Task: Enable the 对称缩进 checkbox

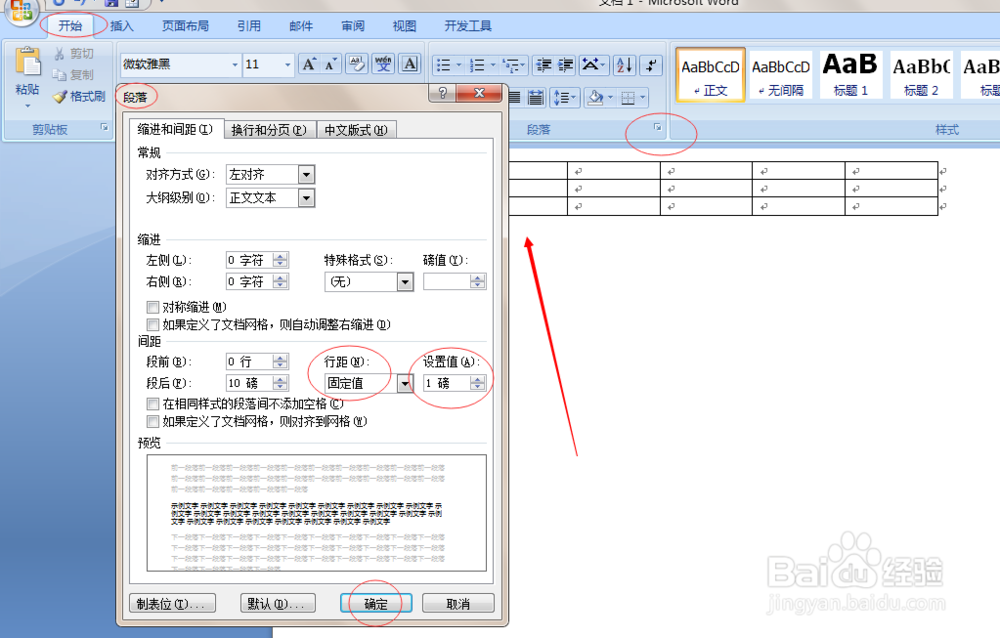Action: pyautogui.click(x=153, y=307)
